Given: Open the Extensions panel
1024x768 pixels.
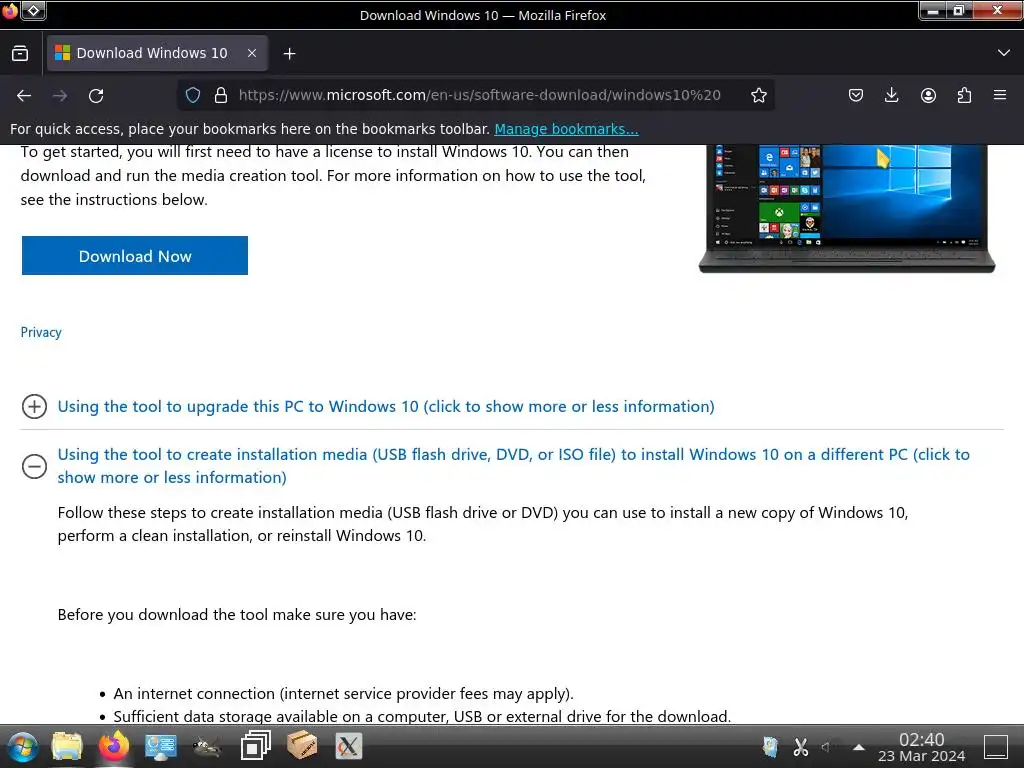Looking at the screenshot, I should click(964, 95).
